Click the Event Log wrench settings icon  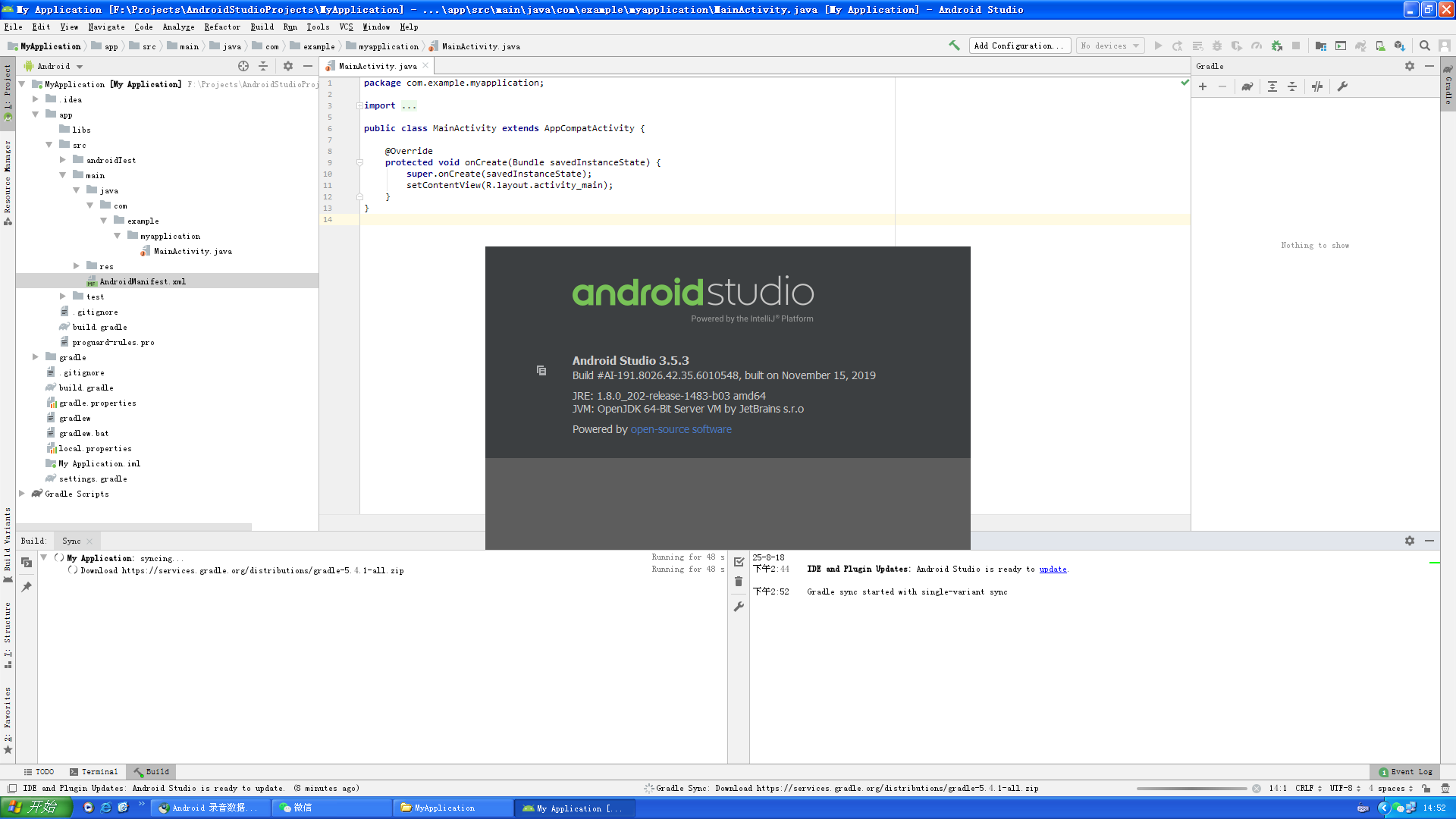click(x=739, y=607)
